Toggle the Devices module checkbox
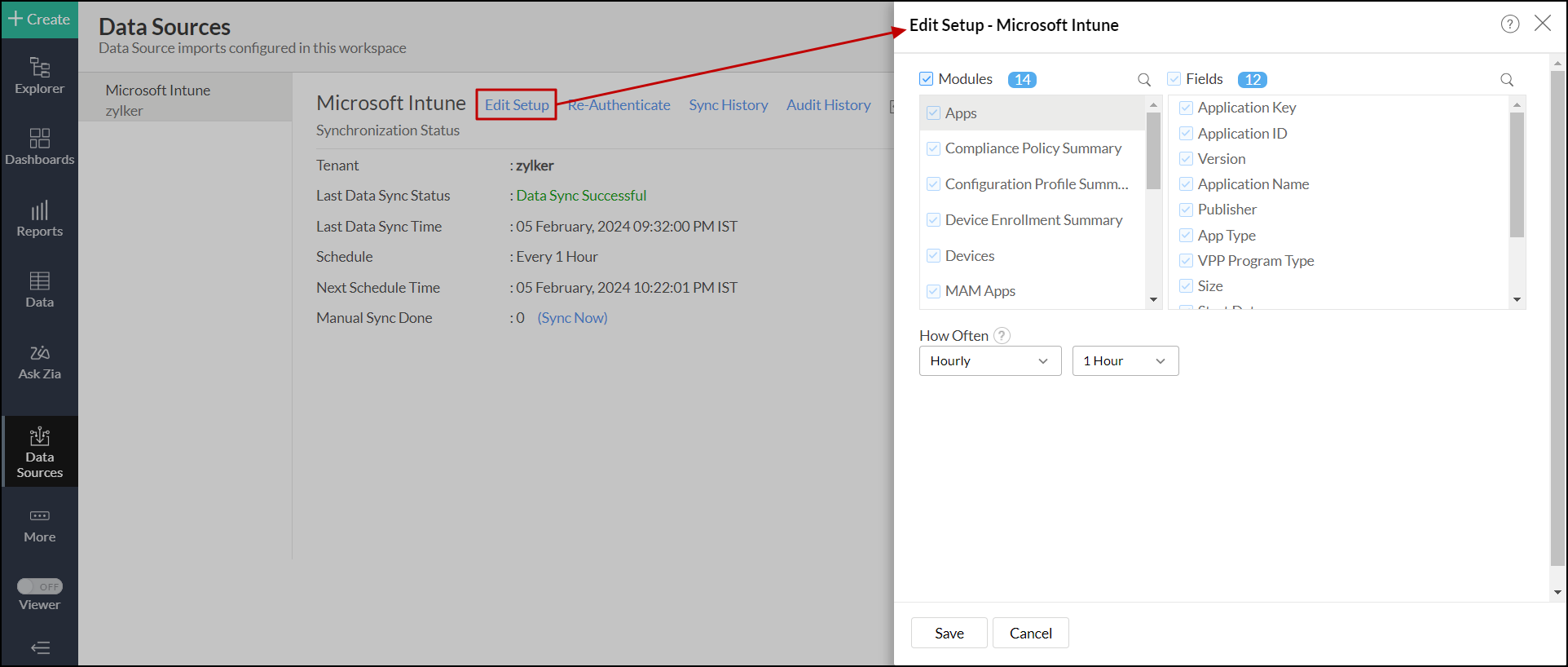 point(934,256)
